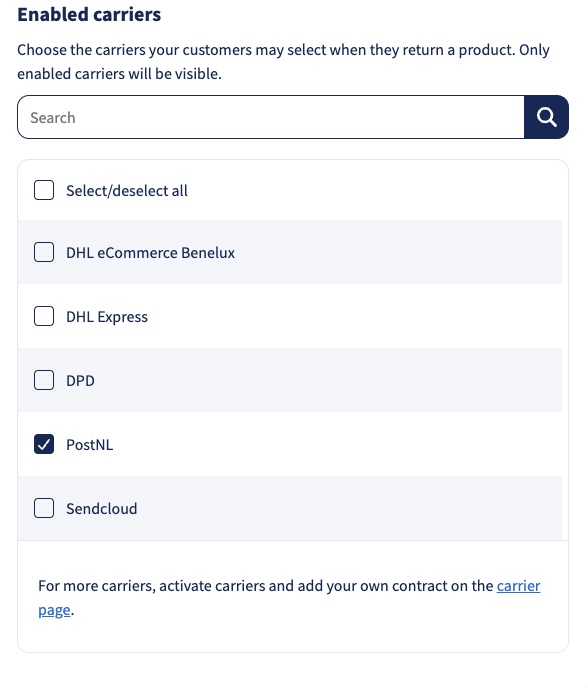
Task: Uncheck the PostNL carrier checkbox
Action: point(44,444)
